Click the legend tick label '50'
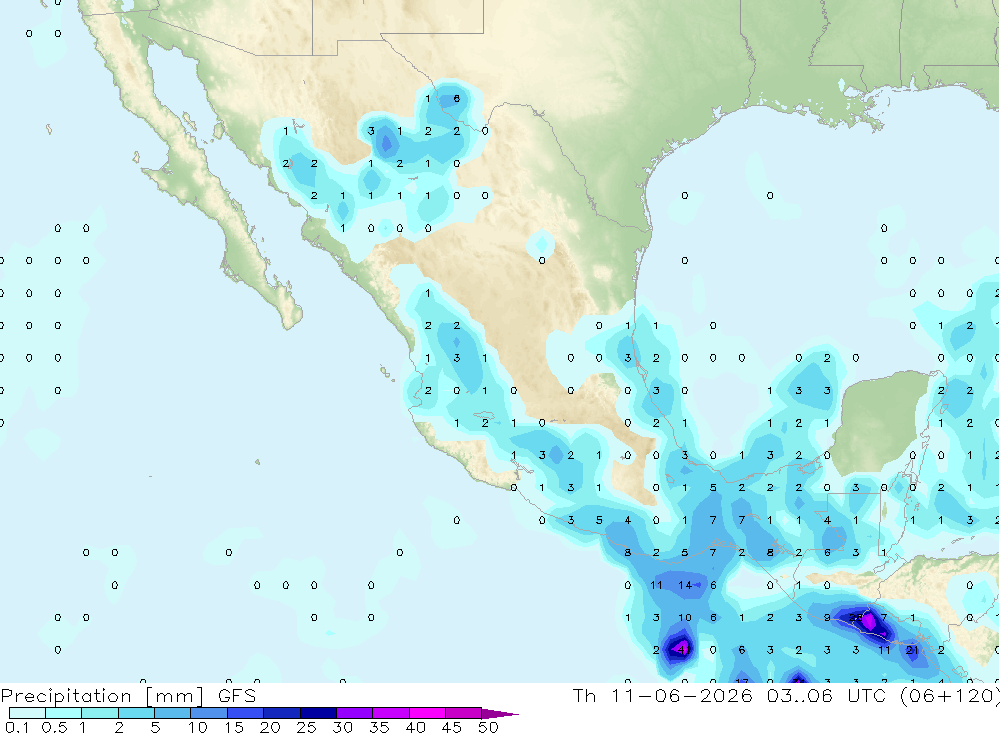 (x=488, y=727)
